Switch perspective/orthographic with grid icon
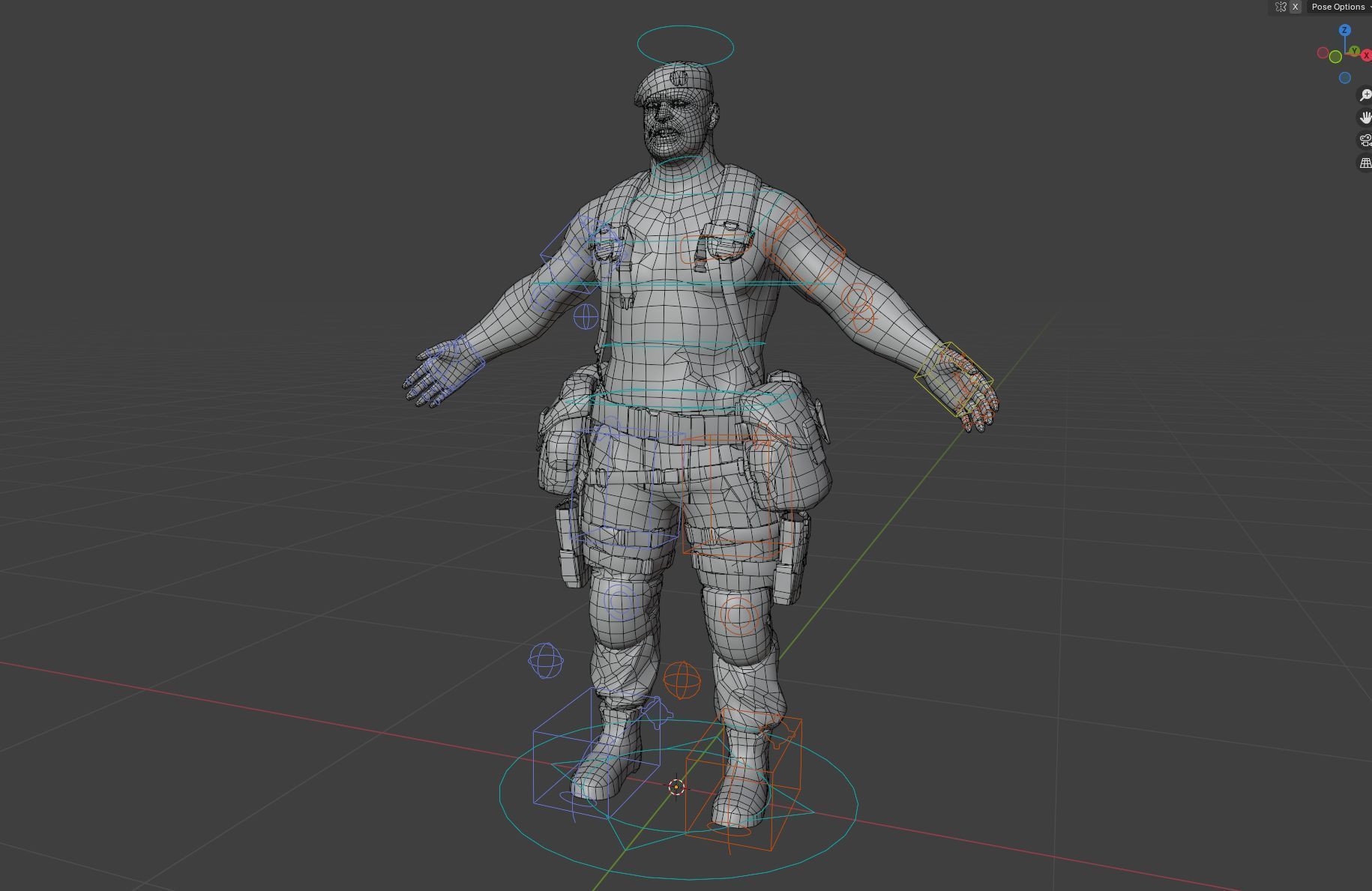 (x=1365, y=163)
